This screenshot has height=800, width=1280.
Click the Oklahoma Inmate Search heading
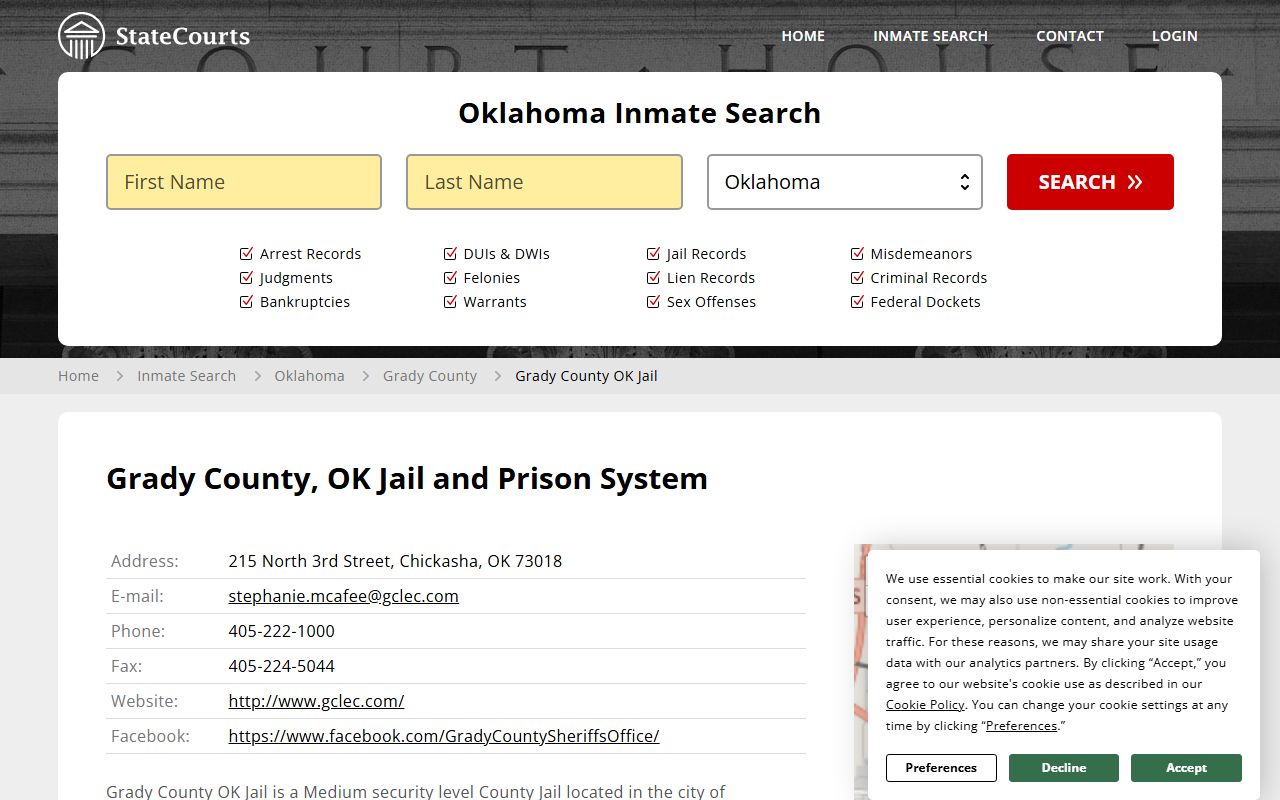(640, 113)
